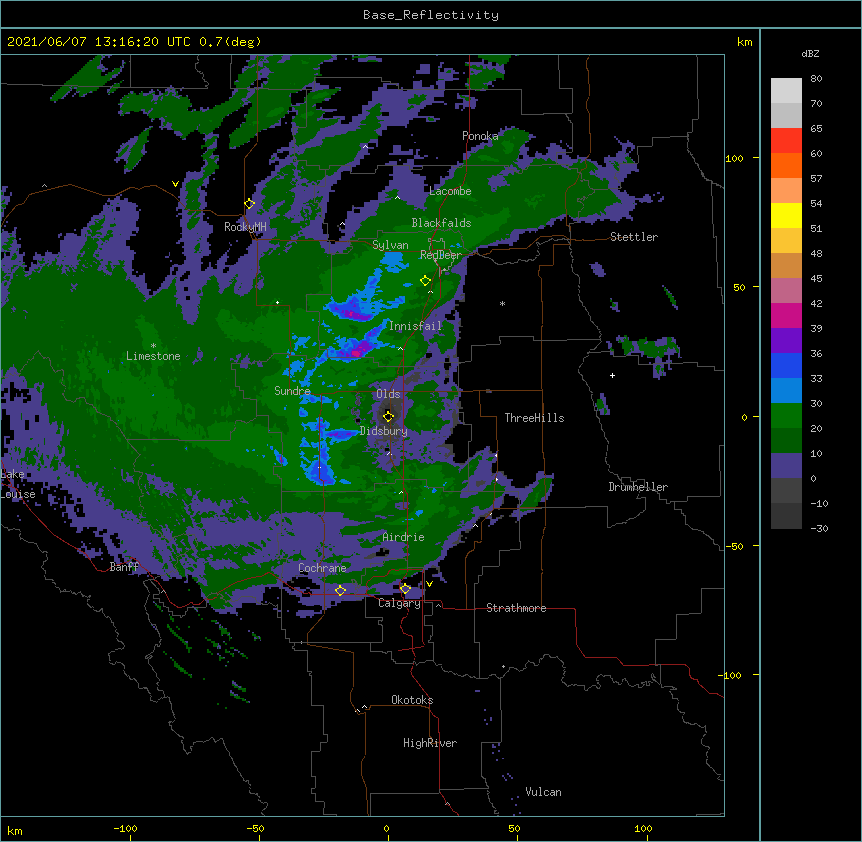The width and height of the screenshot is (862, 842).
Task: Click the Olds city label
Action: (x=388, y=394)
